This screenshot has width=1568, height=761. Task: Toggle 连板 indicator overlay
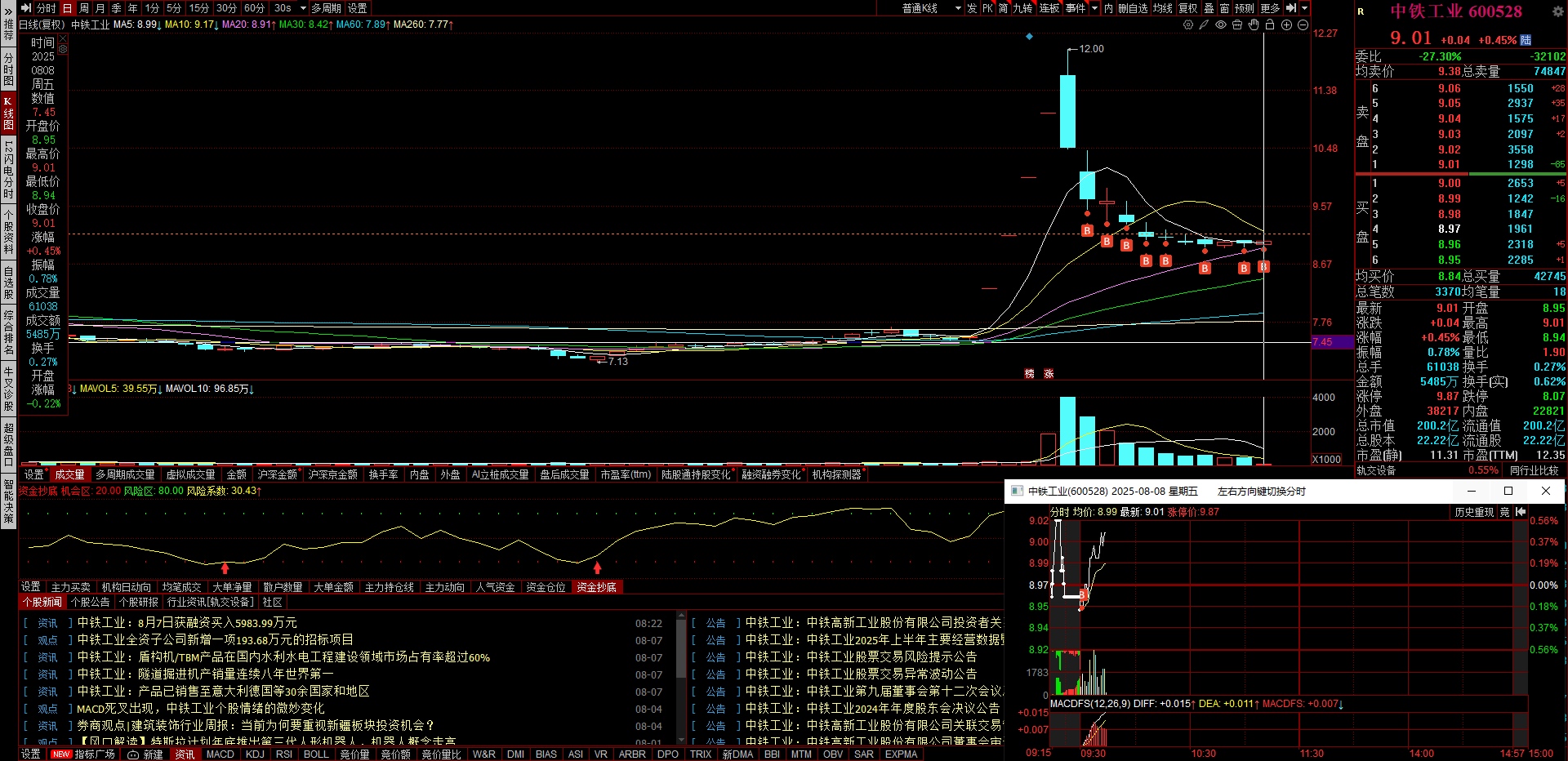point(1049,8)
